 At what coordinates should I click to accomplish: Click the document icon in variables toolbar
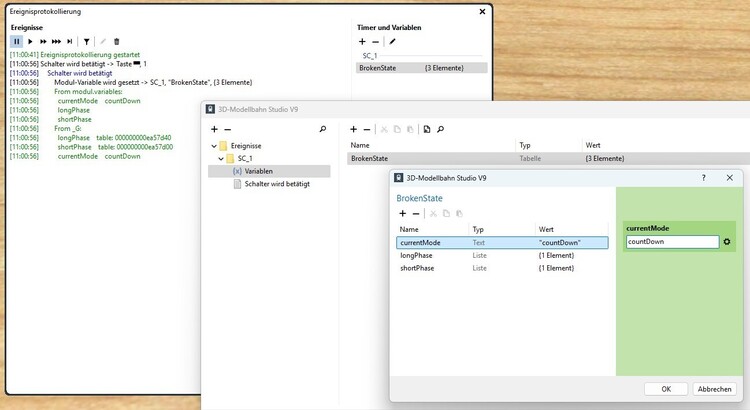pyautogui.click(x=427, y=129)
